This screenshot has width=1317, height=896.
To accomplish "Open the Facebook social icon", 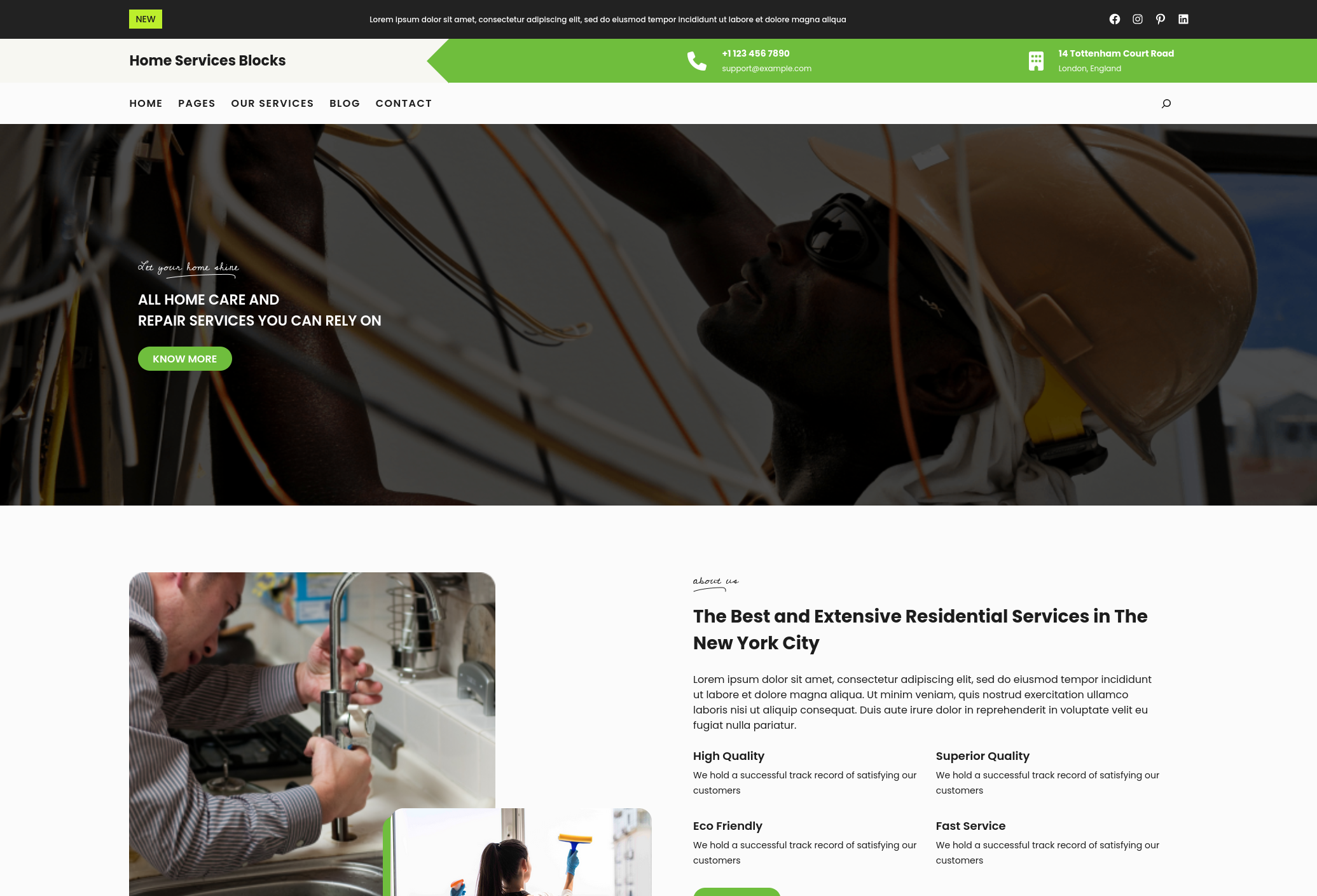I will point(1114,19).
